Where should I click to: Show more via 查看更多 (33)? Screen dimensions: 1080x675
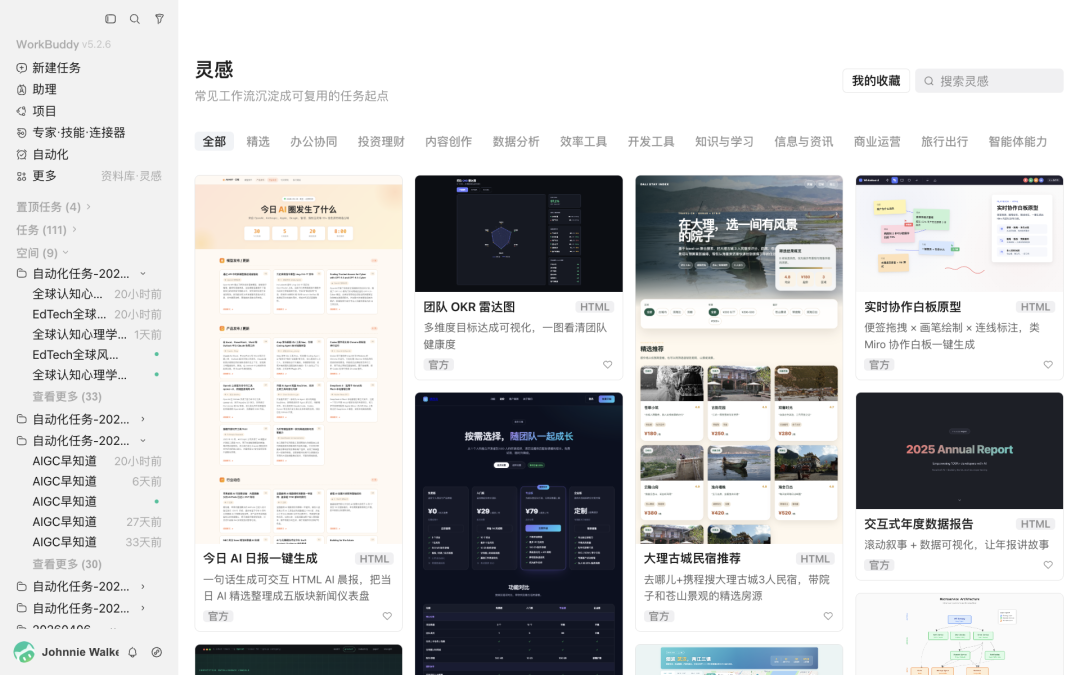click(x=67, y=397)
